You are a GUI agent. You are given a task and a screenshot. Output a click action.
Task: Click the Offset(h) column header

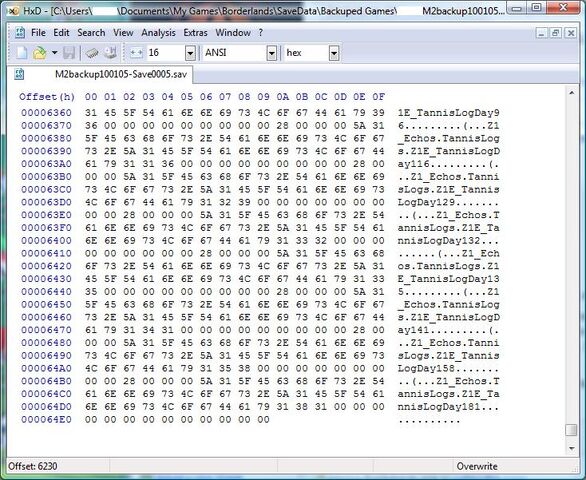(x=47, y=97)
